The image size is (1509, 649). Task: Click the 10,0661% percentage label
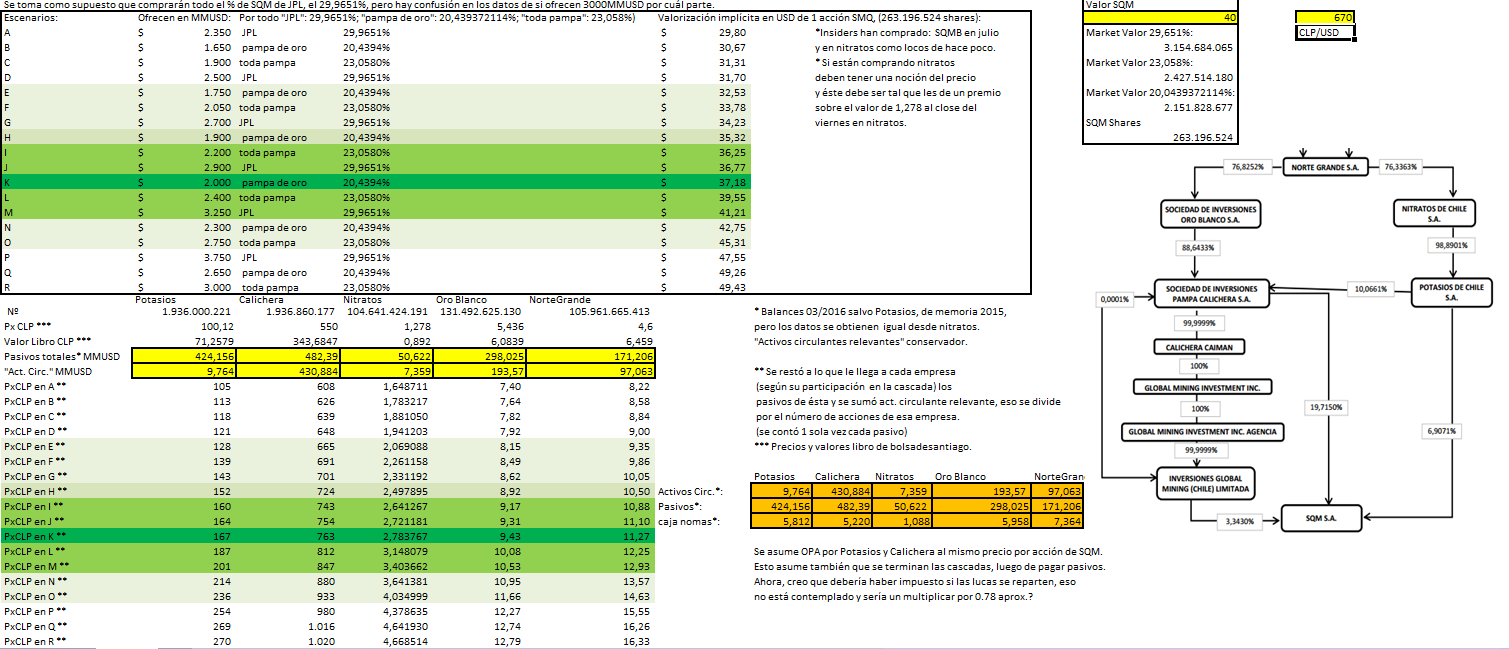1373,289
